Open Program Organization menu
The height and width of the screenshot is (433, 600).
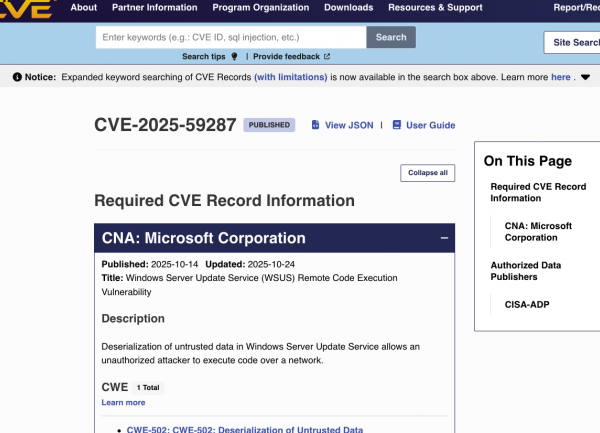click(x=261, y=7)
